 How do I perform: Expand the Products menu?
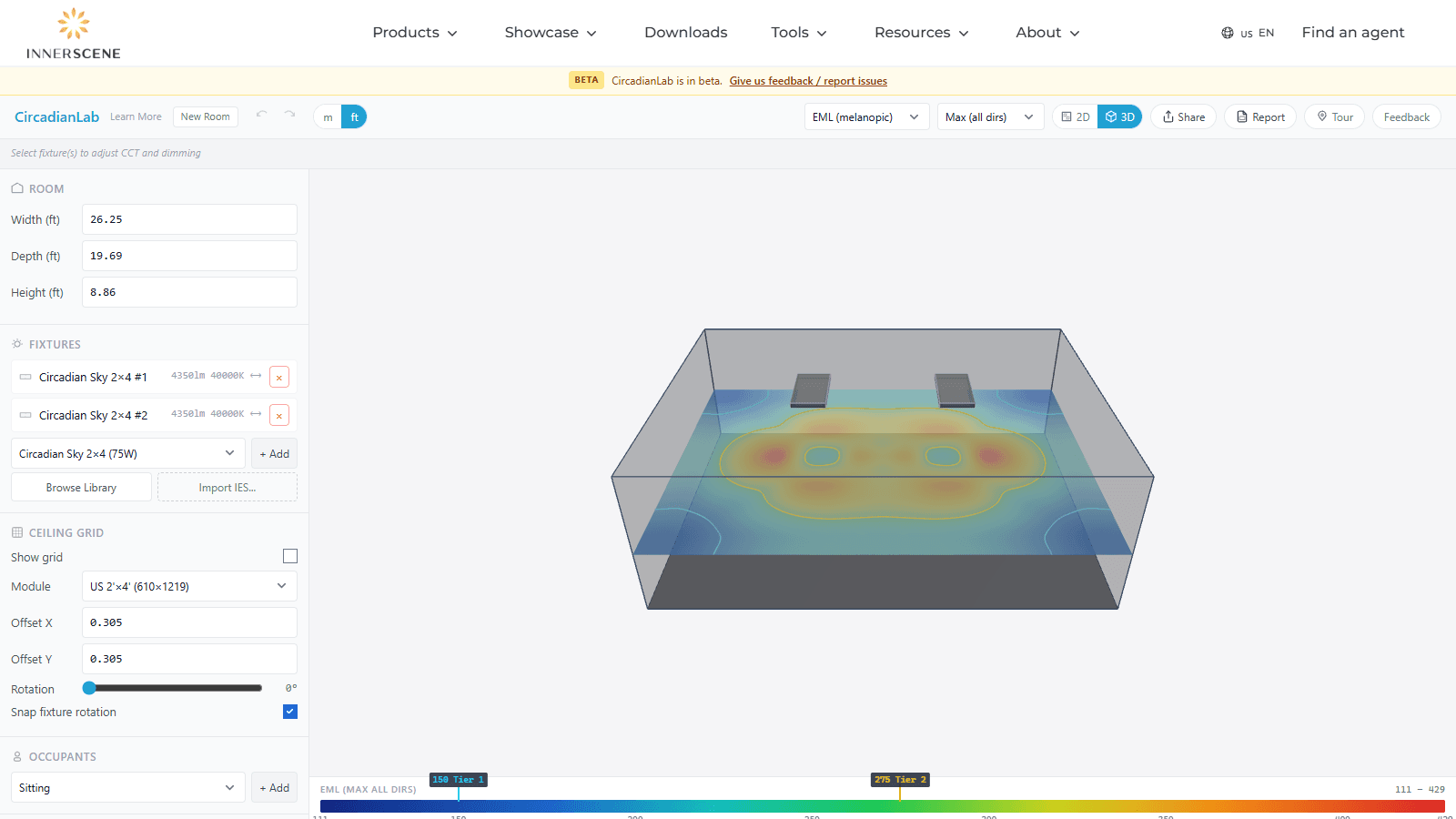tap(415, 33)
